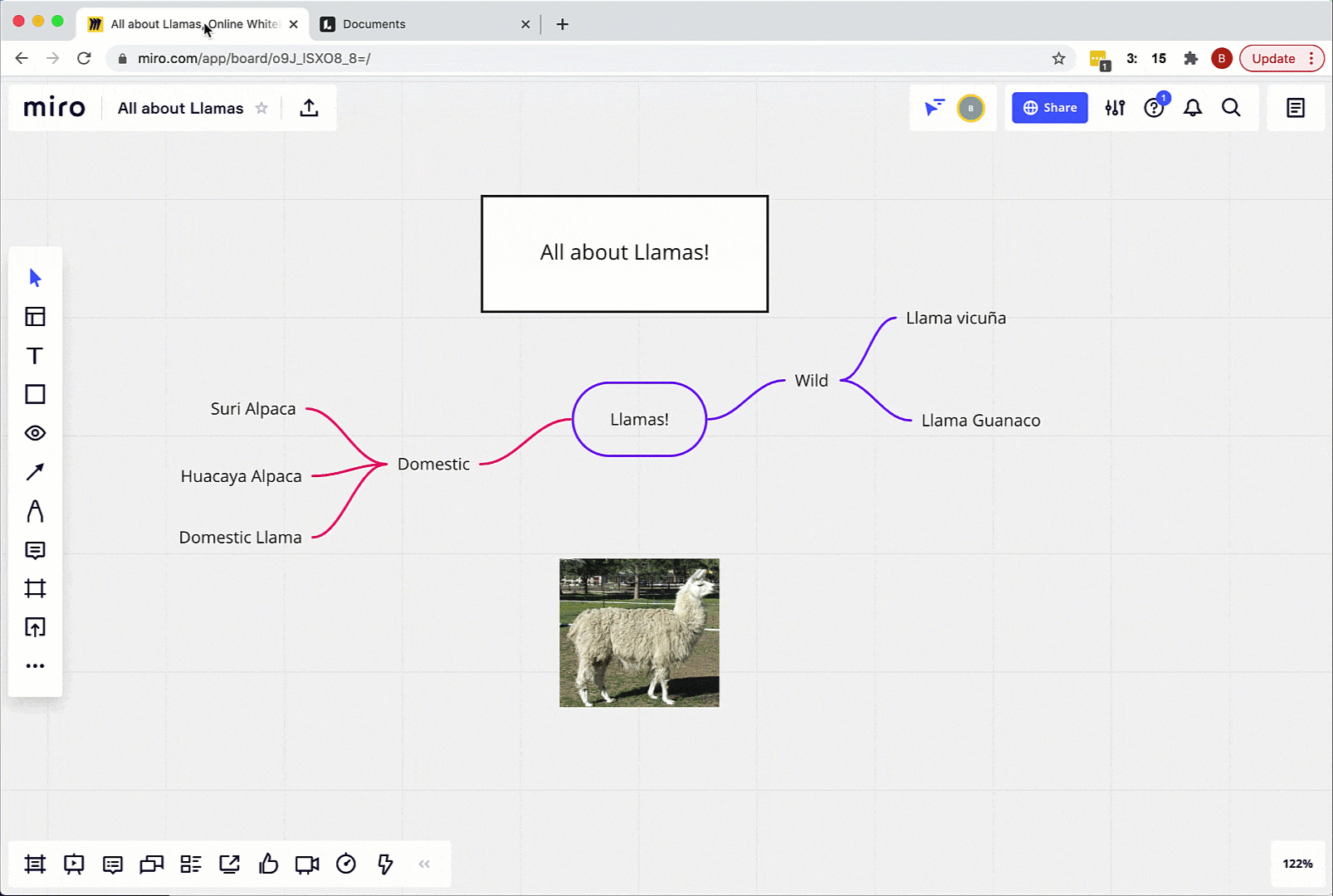Star the All about Llamas board

[x=261, y=108]
